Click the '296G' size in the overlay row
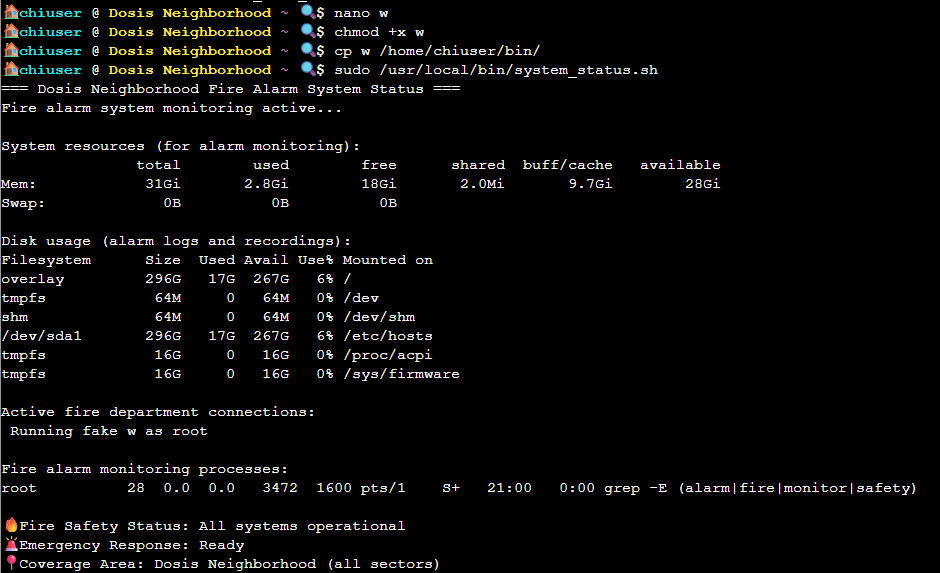Screen dimensions: 940x573 (x=162, y=279)
